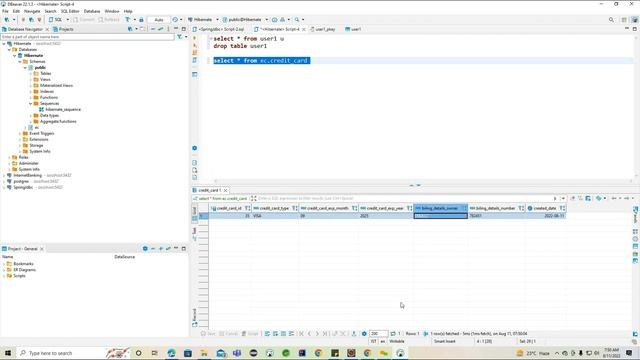Click the Rollback toolbar button
Image resolution: width=640 pixels, height=360 pixels.
(x=109, y=20)
